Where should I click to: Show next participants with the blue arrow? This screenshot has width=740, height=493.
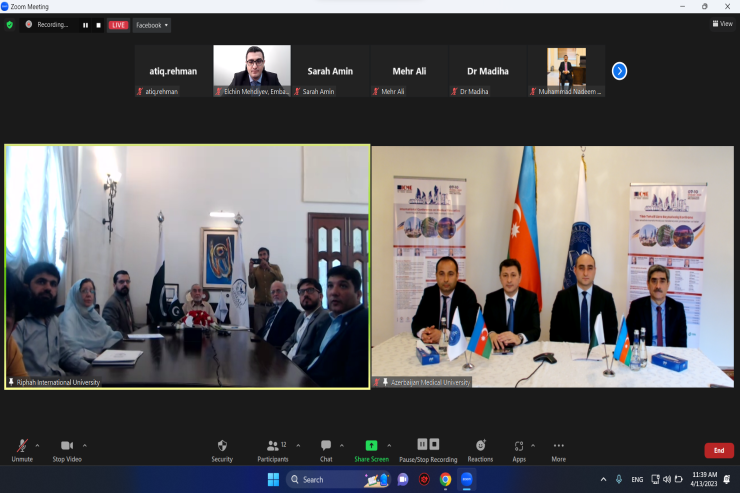619,71
